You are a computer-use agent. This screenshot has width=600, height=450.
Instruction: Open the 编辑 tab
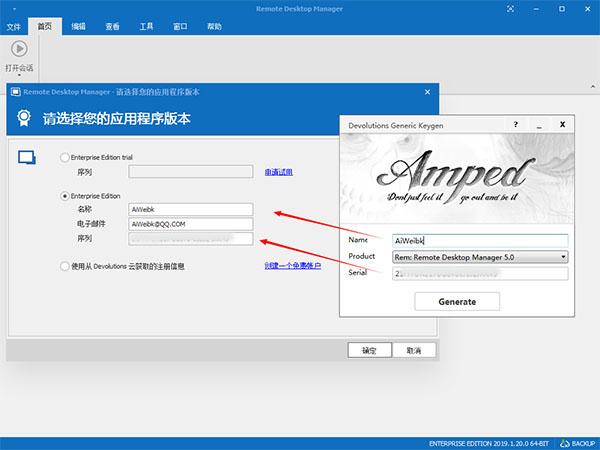coord(78,26)
